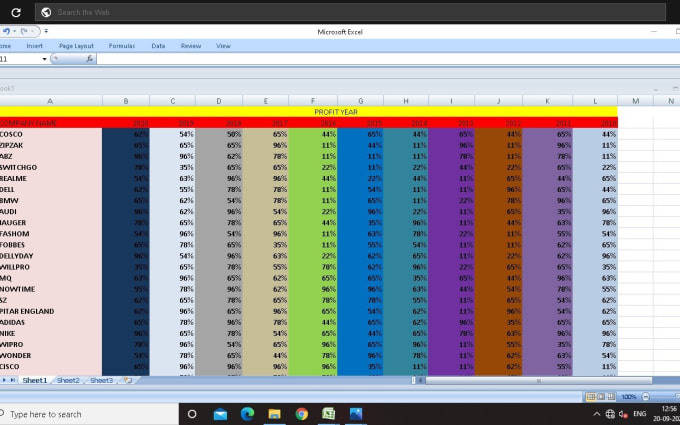Switch to Page Break Preview in status bar

(611, 397)
